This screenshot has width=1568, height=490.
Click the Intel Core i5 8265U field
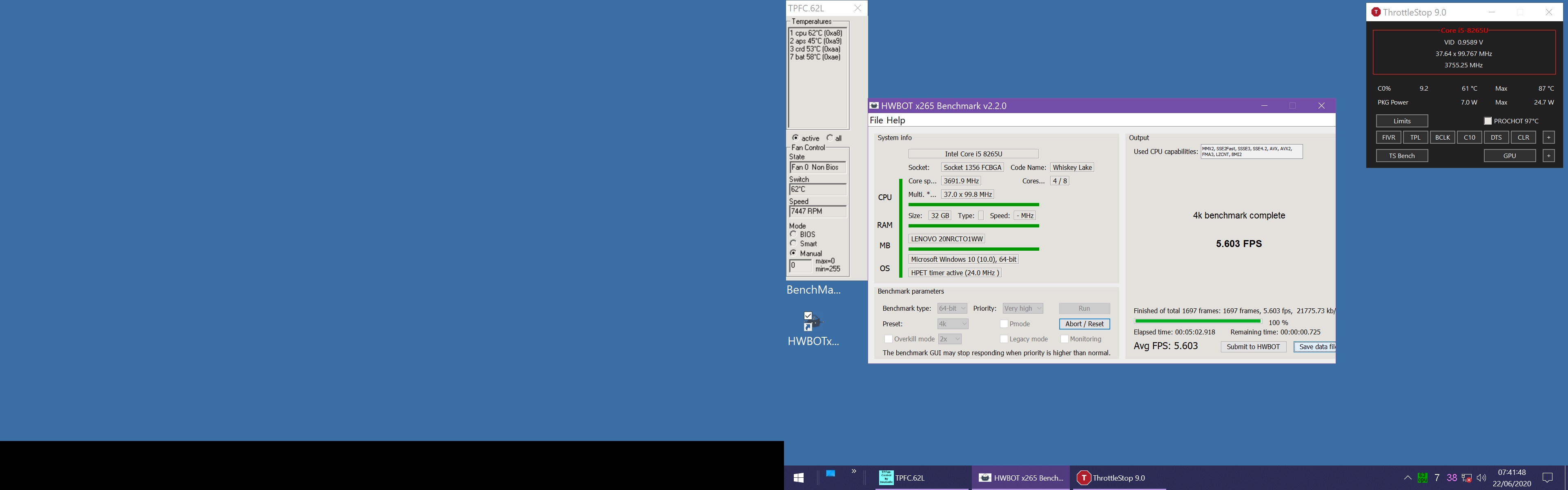click(x=973, y=154)
